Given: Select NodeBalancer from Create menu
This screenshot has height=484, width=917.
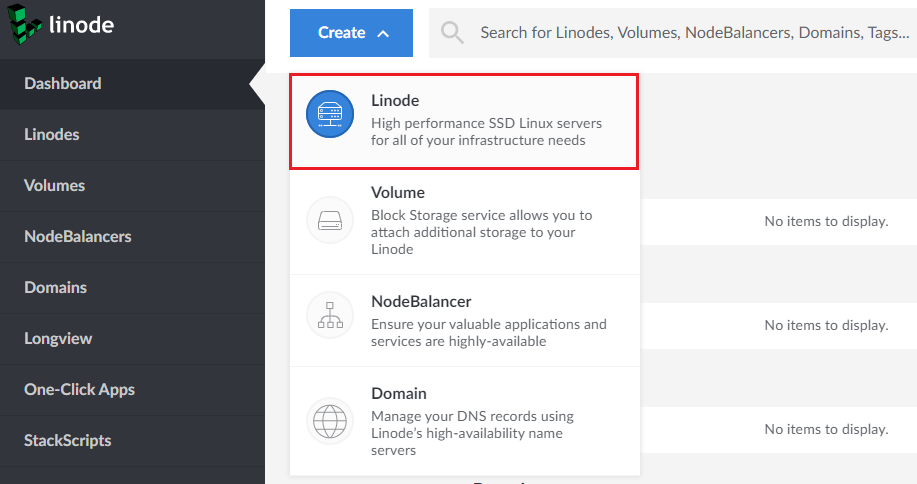Looking at the screenshot, I should pyautogui.click(x=464, y=320).
